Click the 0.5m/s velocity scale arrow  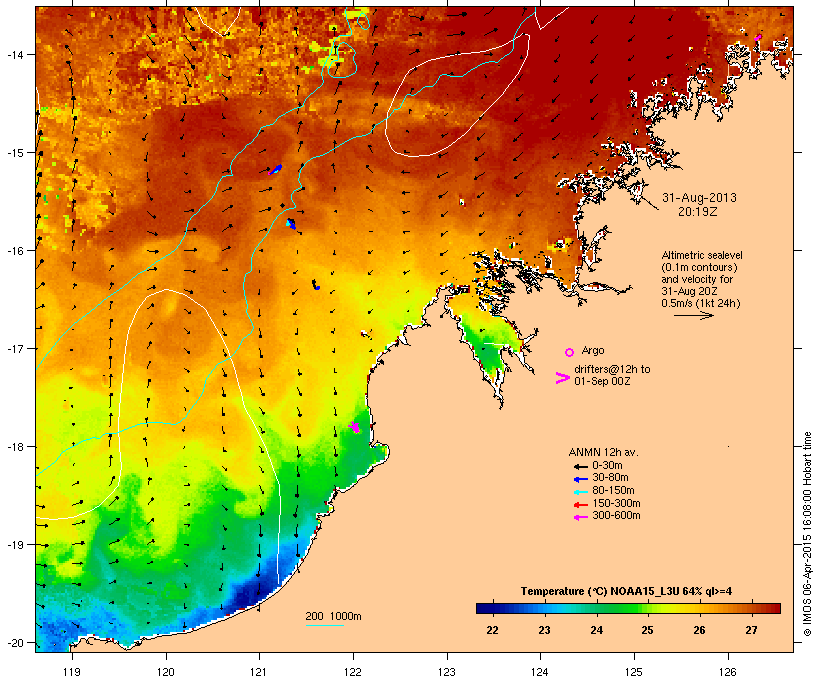coord(694,315)
